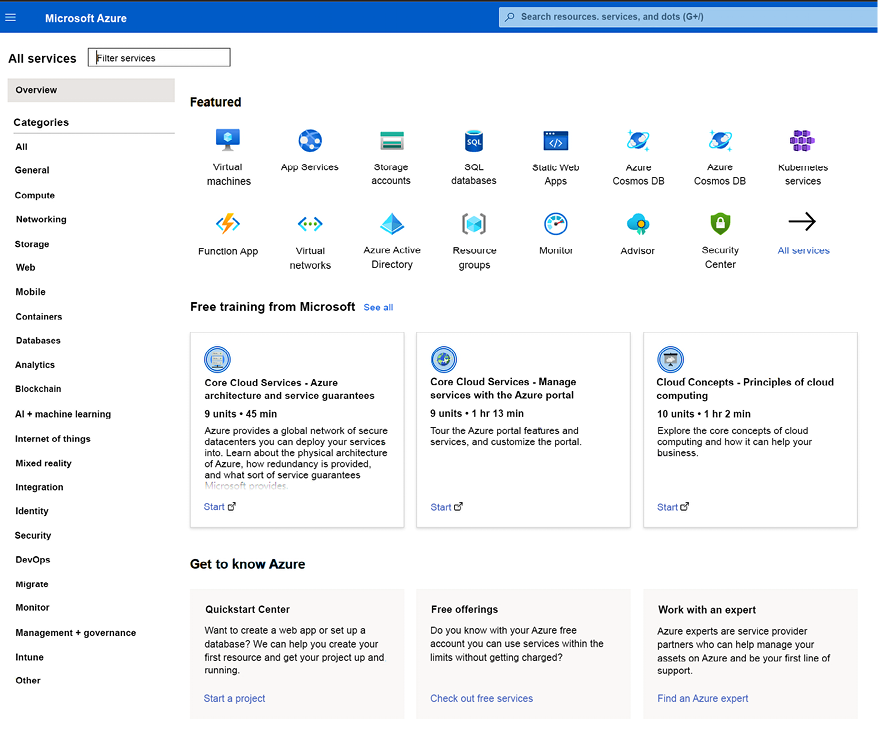Click the Monitor gauge icon in Featured
878x729 pixels.
coord(556,224)
